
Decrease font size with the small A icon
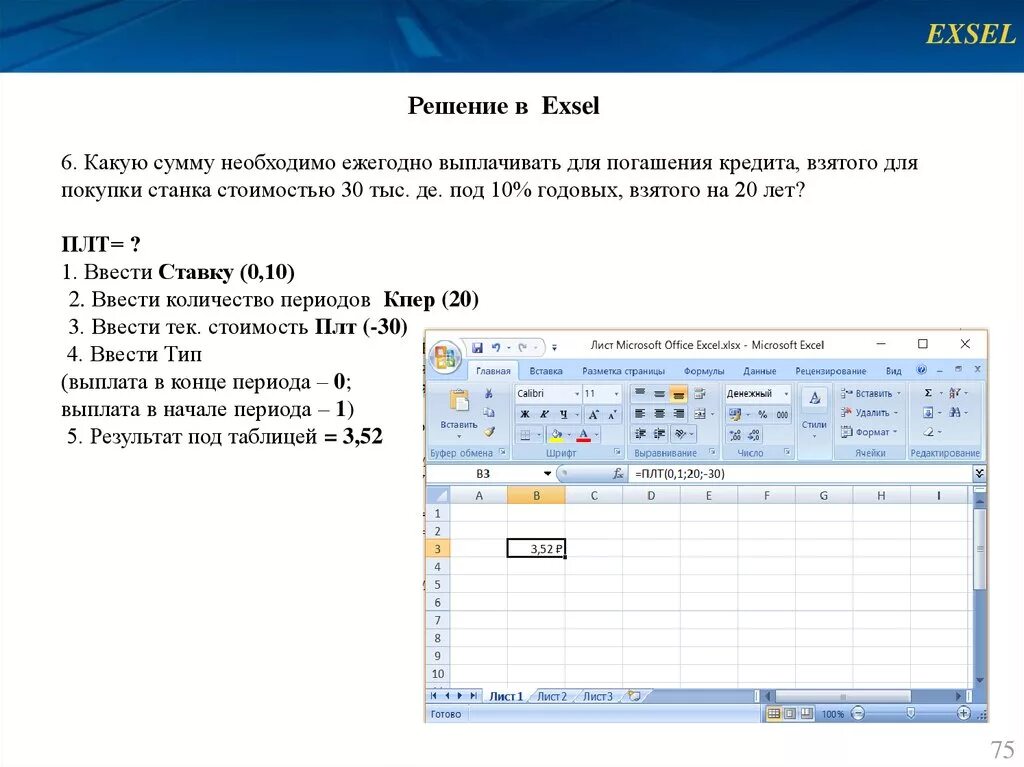tap(612, 414)
